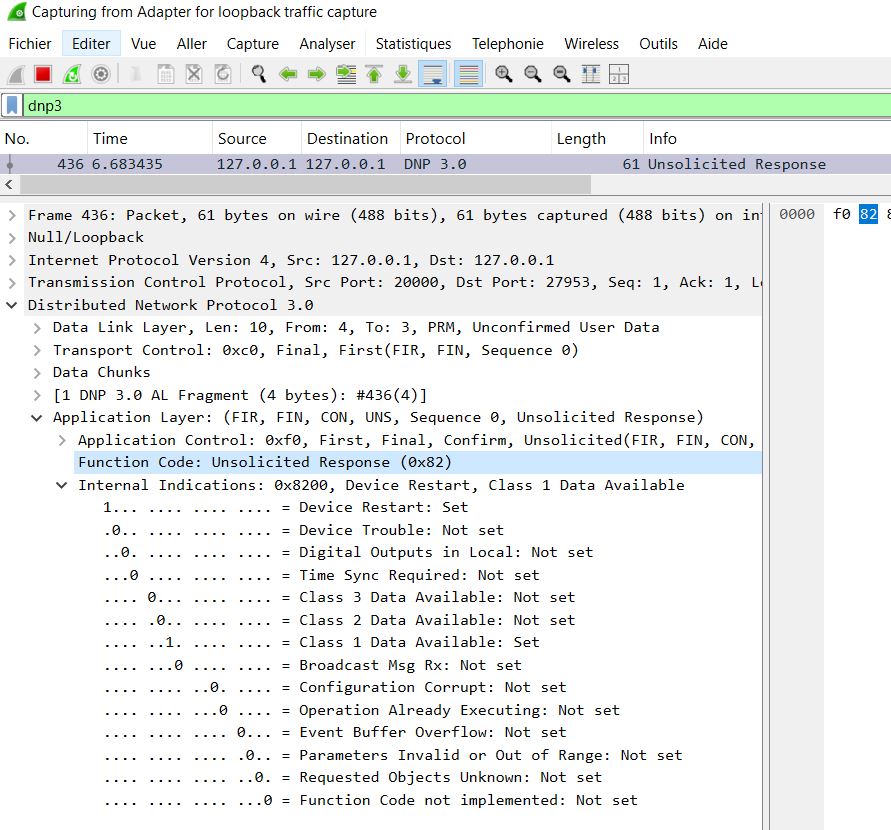Toggle auto-scroll during live capture
Image resolution: width=891 pixels, height=830 pixels.
(x=432, y=74)
